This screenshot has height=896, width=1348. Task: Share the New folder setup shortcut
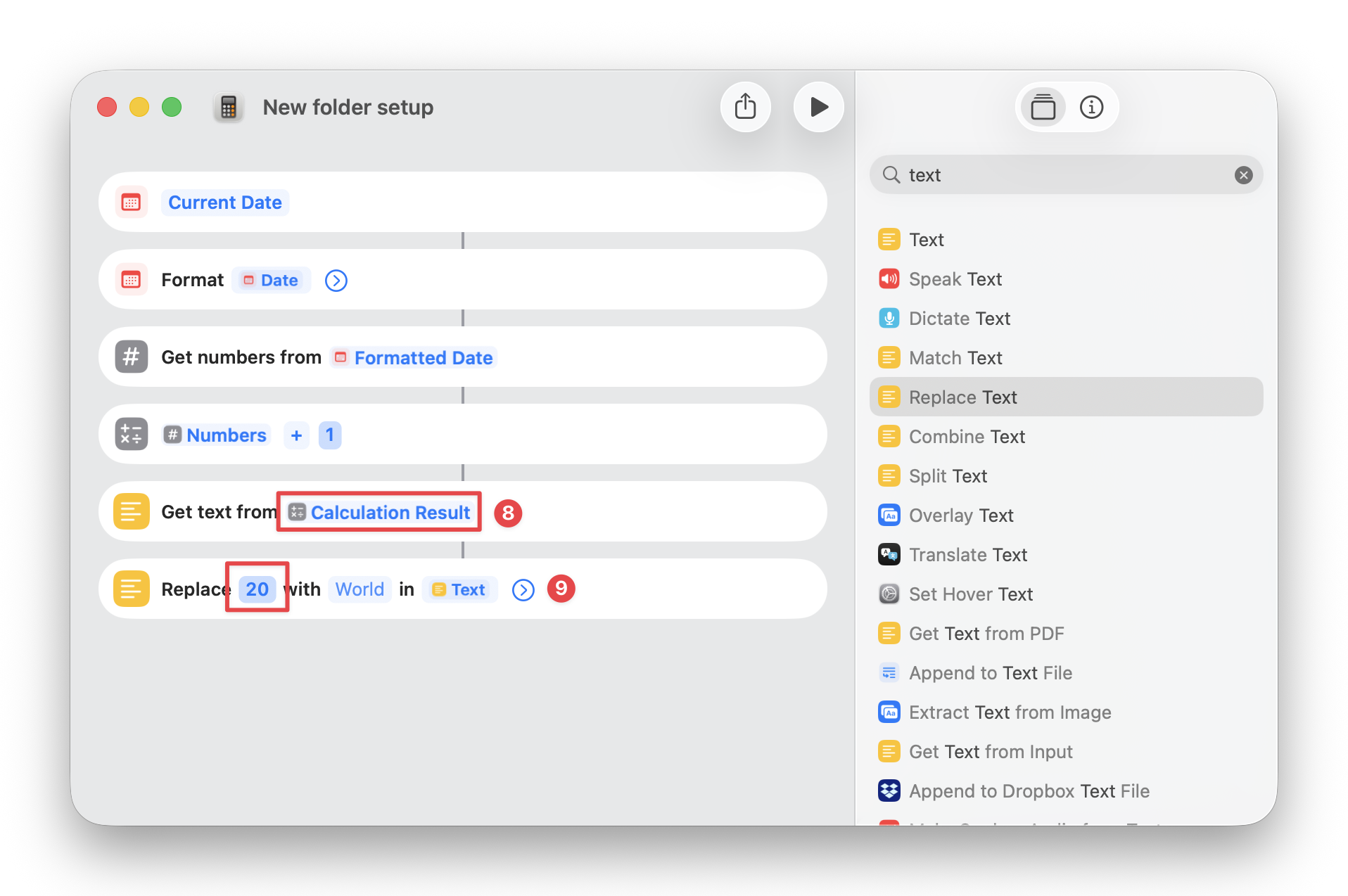(746, 107)
